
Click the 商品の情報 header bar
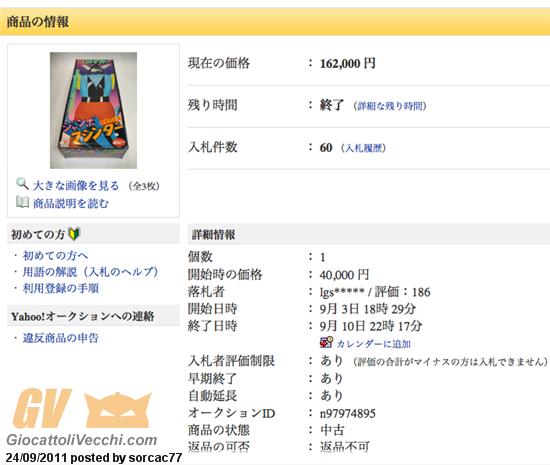tap(275, 22)
